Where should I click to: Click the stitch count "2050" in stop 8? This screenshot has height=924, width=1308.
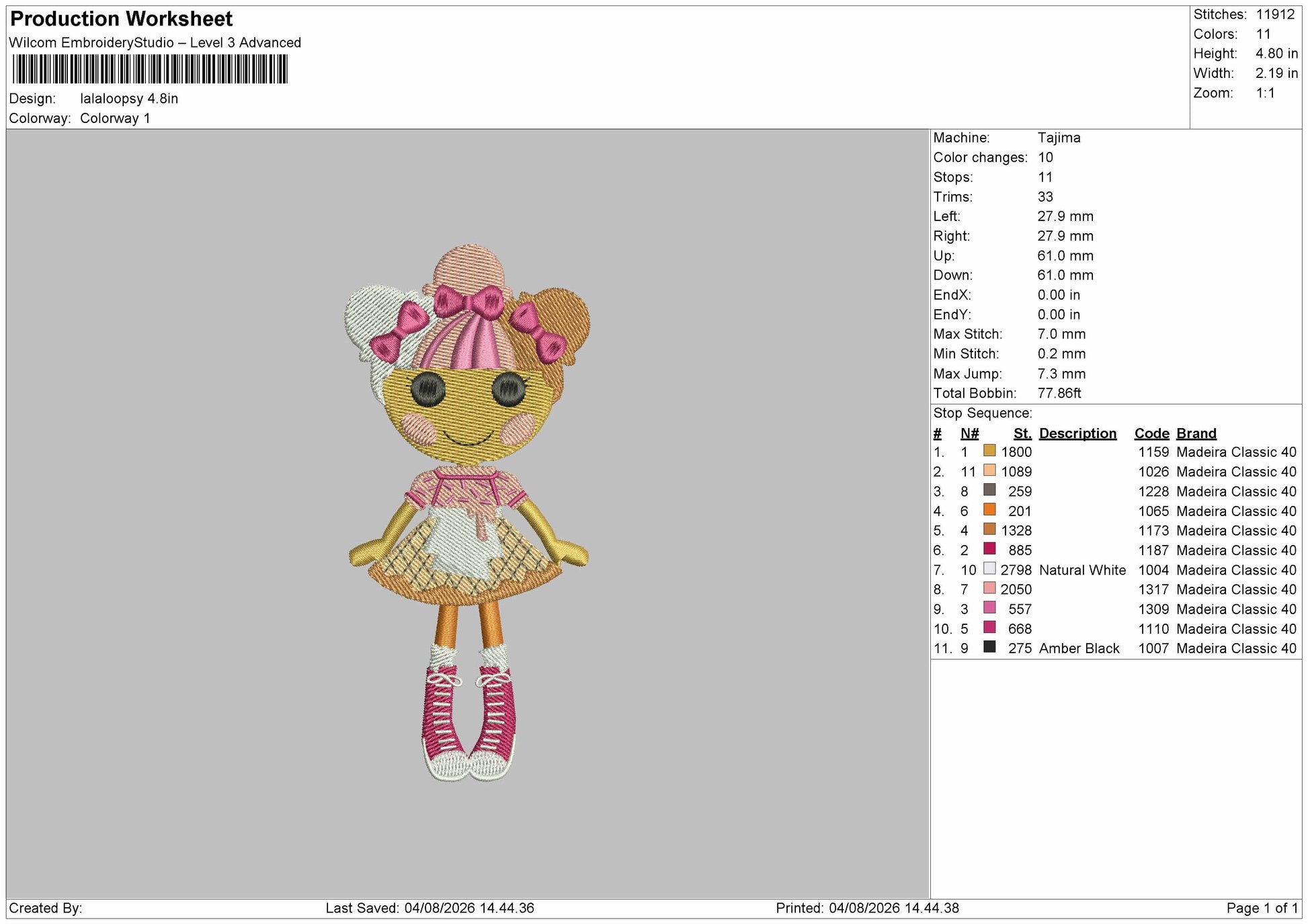click(1016, 590)
